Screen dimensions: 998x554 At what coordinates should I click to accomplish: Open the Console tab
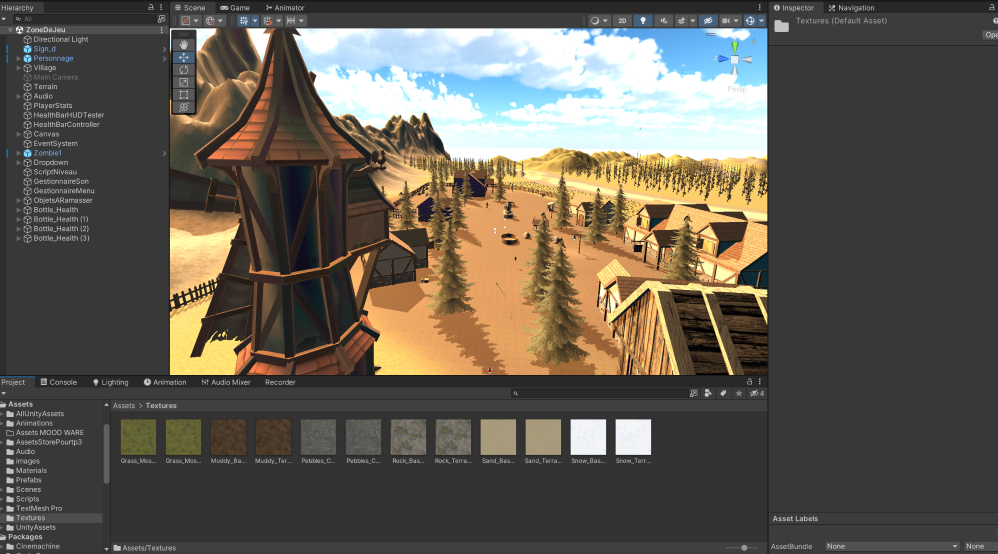pyautogui.click(x=58, y=382)
